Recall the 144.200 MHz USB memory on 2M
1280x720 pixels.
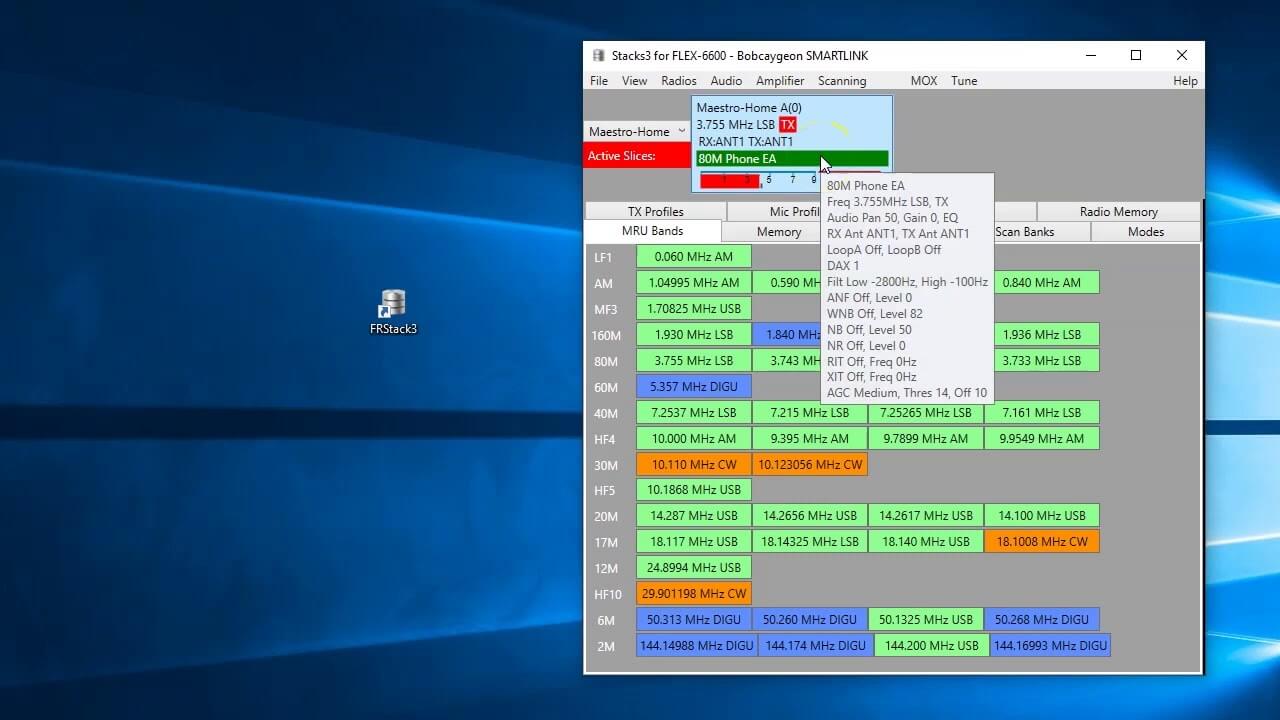coord(931,645)
